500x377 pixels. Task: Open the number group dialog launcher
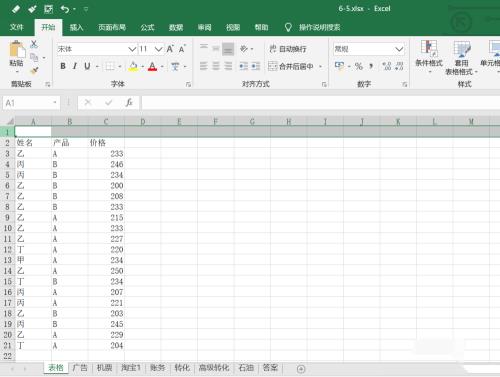click(x=405, y=85)
